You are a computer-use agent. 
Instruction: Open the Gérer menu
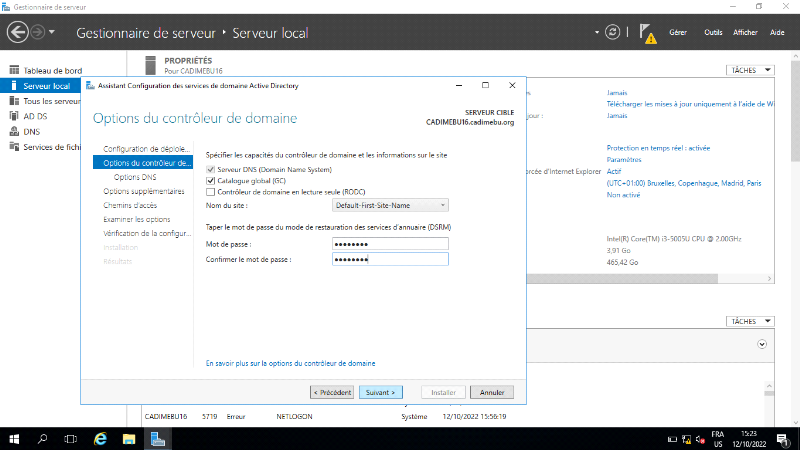[x=677, y=33]
